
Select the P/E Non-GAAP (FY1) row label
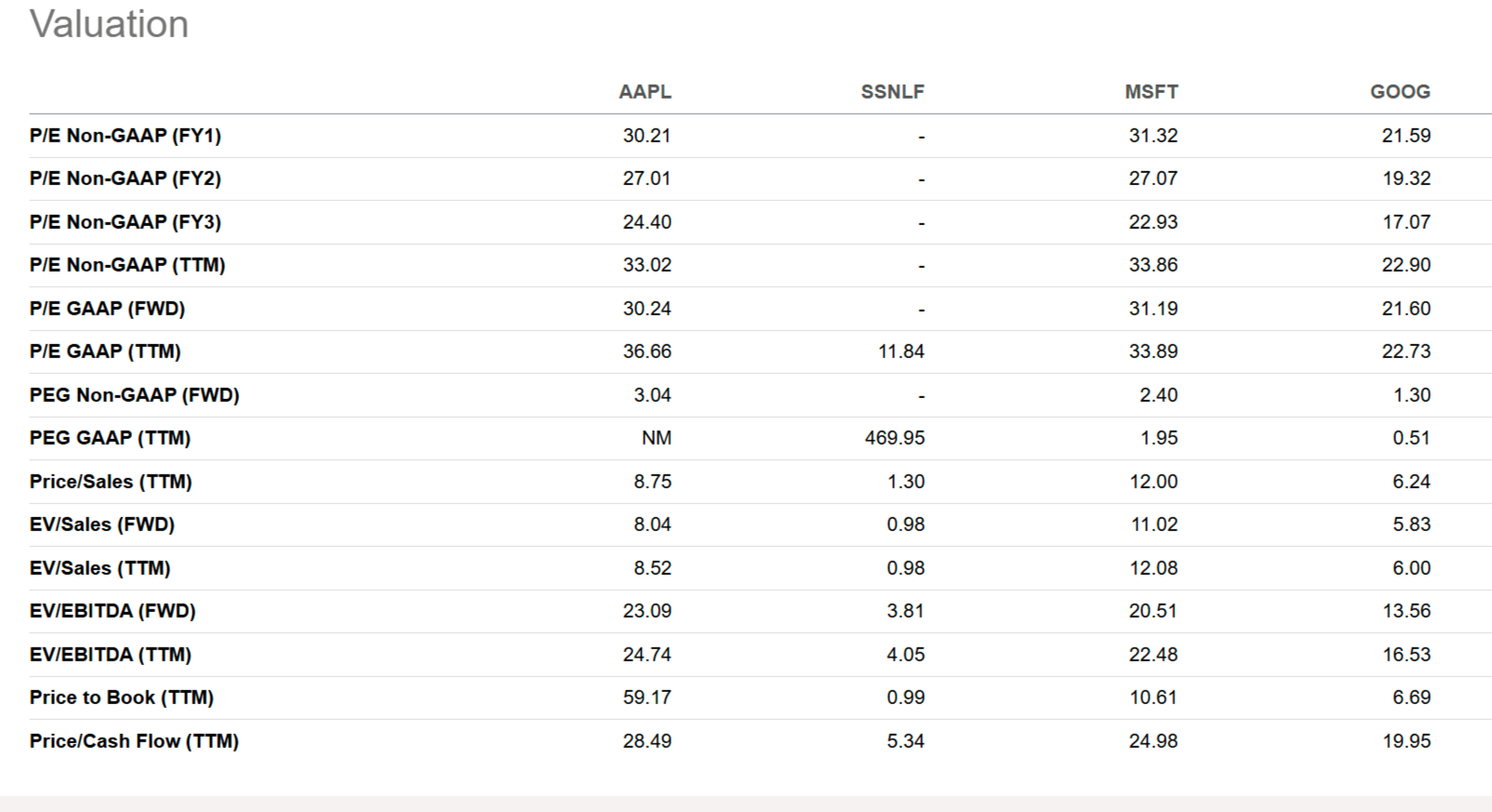(126, 136)
